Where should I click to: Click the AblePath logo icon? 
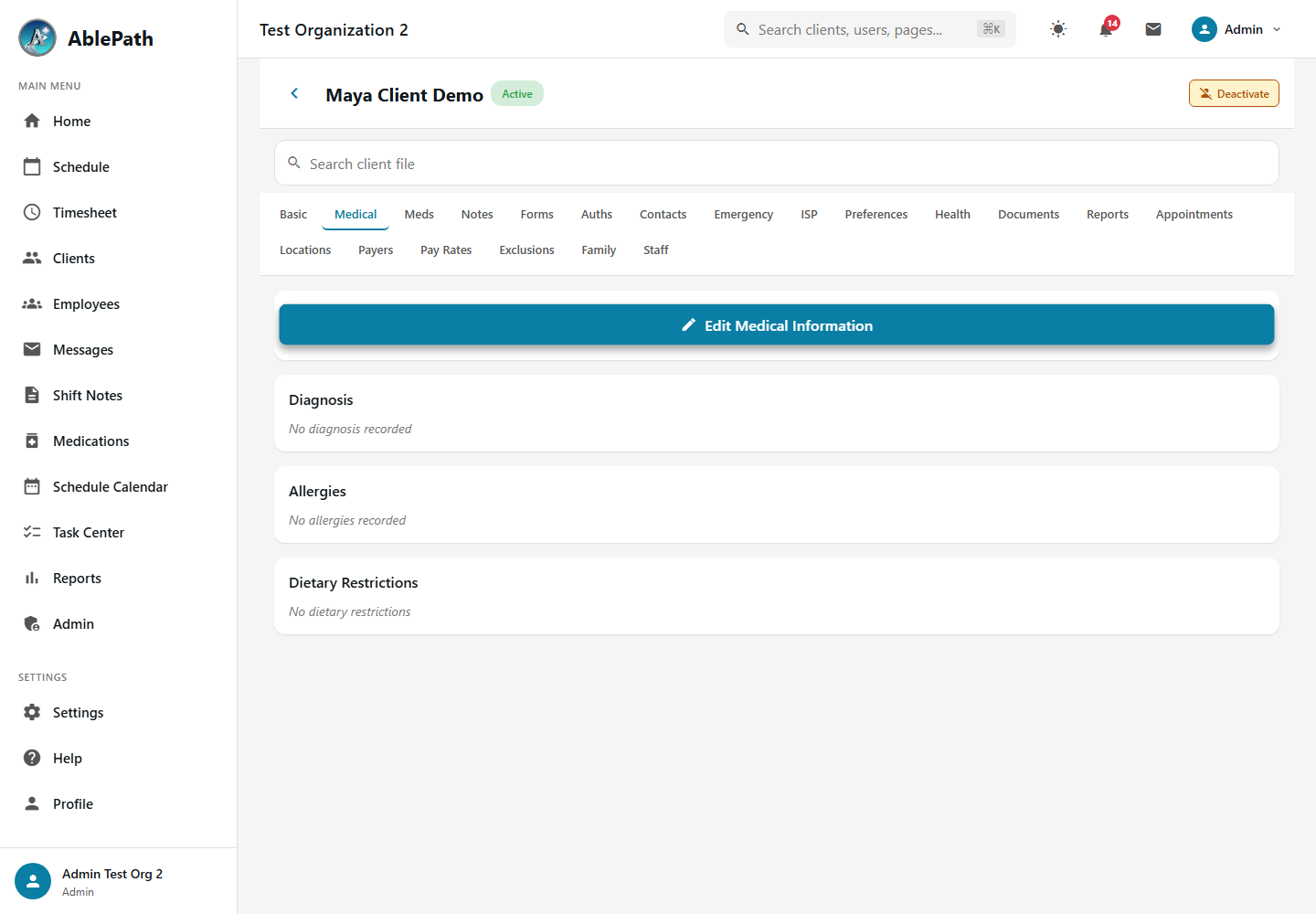coord(37,37)
